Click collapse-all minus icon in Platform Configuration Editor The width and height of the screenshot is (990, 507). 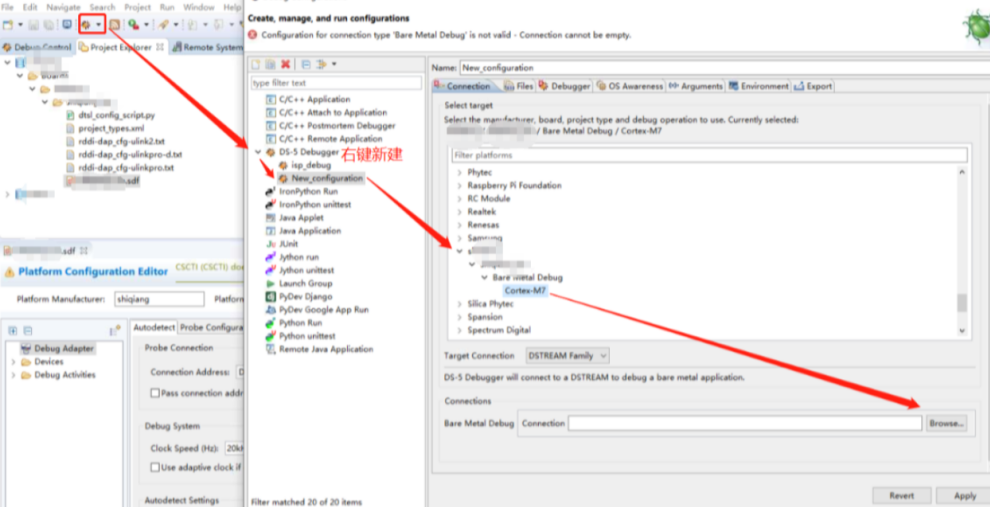point(29,330)
